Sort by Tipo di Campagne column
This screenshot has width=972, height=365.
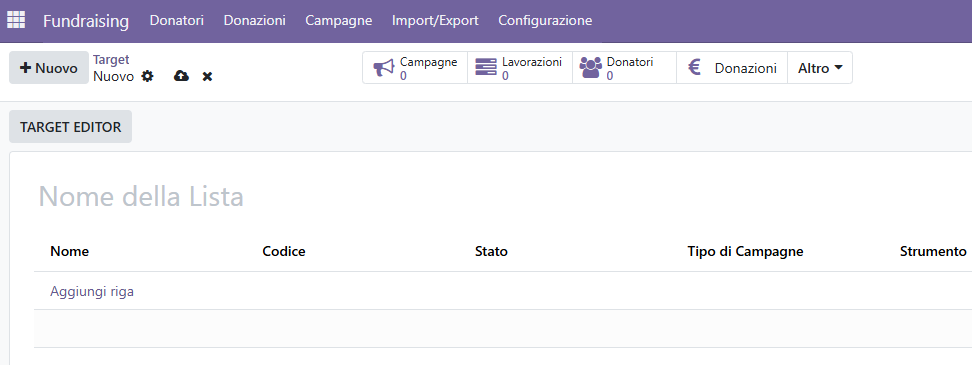745,251
